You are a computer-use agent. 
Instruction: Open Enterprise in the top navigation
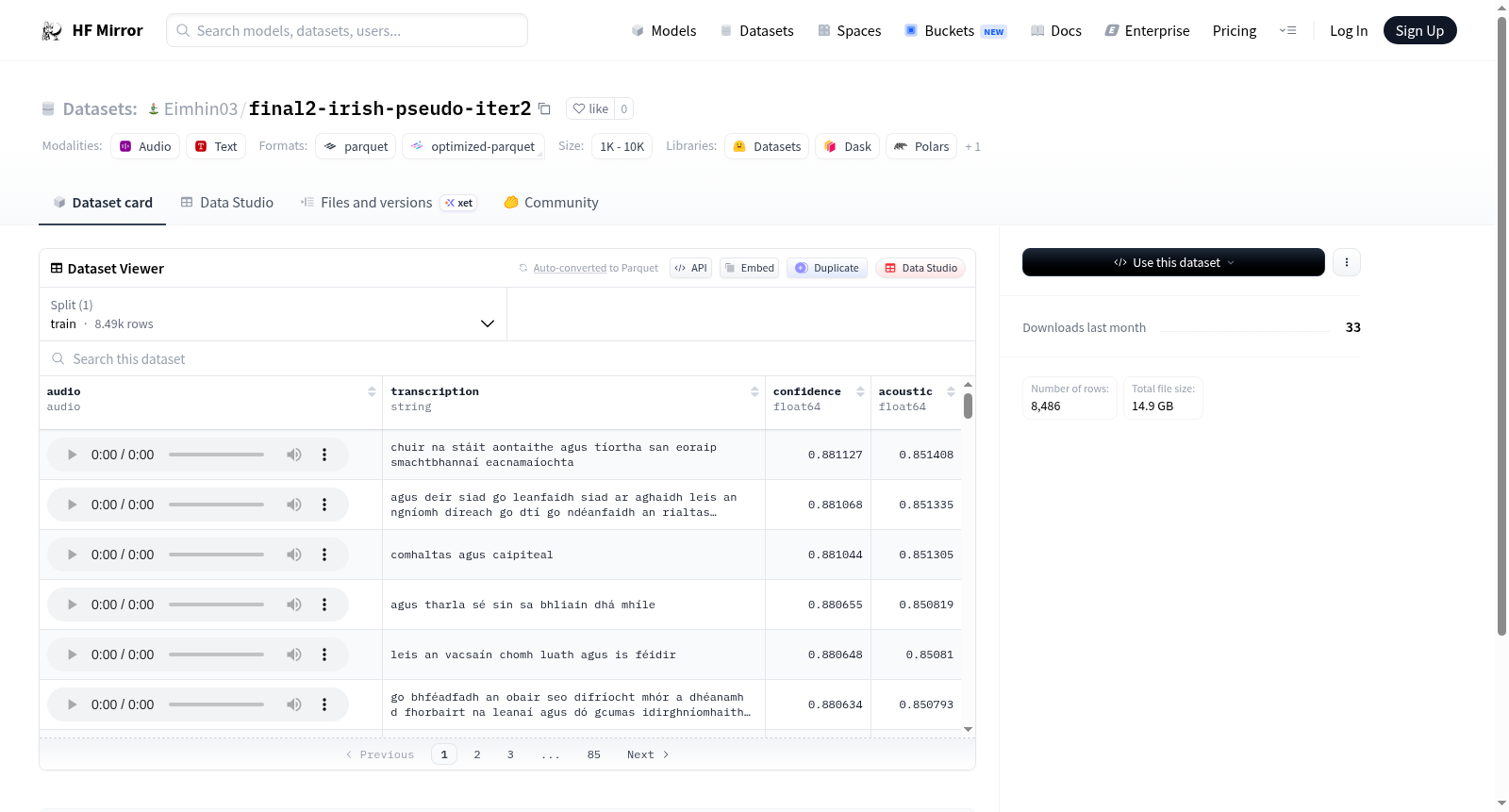1147,30
